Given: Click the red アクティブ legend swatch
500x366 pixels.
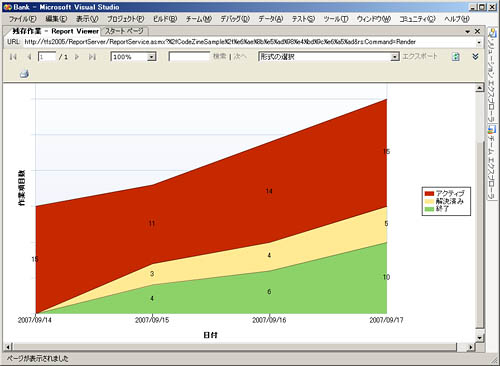Looking at the screenshot, I should [x=429, y=193].
